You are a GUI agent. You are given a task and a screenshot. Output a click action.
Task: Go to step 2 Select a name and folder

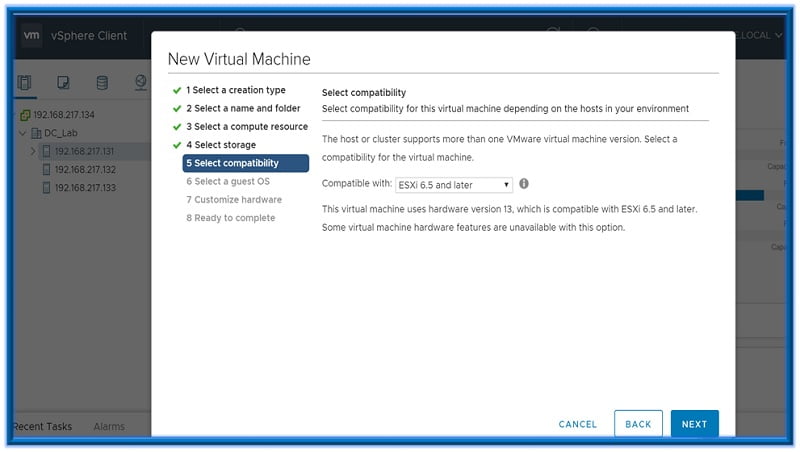(x=242, y=108)
